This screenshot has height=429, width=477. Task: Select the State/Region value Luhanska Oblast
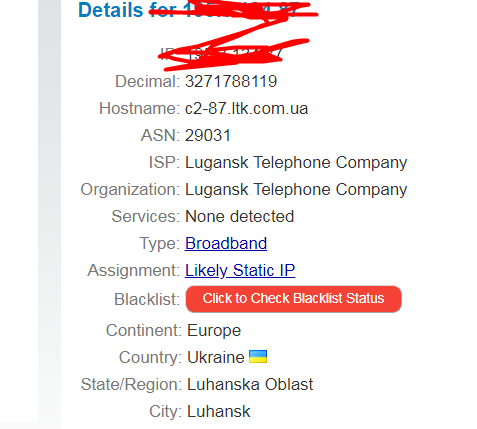(x=250, y=384)
